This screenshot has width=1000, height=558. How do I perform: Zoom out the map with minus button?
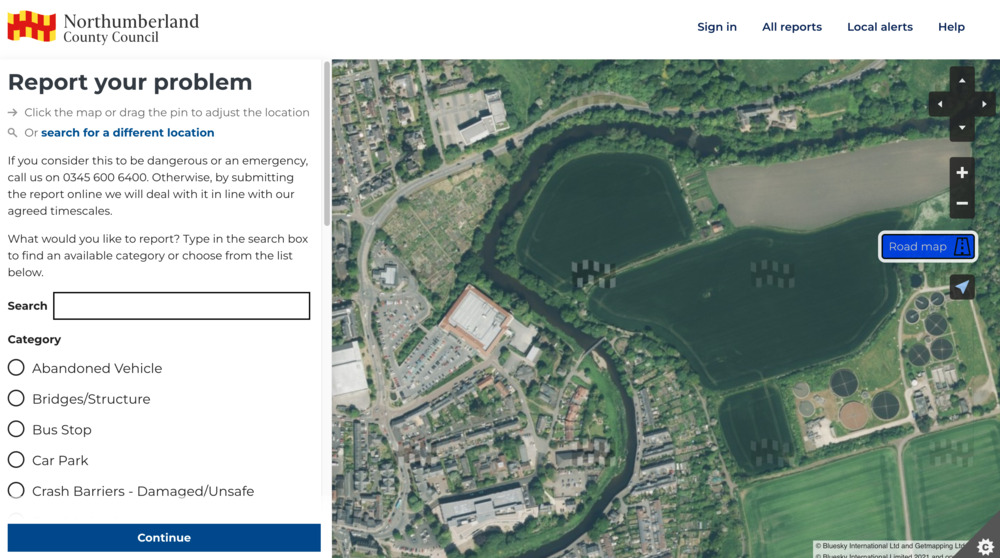click(962, 203)
